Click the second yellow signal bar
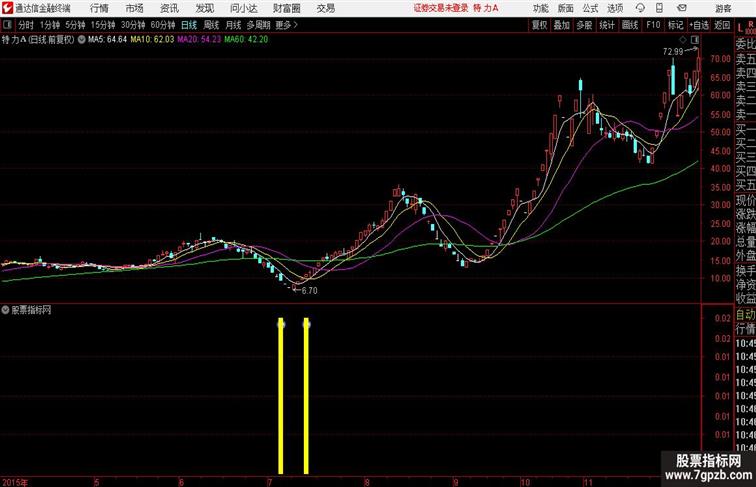The height and width of the screenshot is (487, 756). (x=306, y=396)
